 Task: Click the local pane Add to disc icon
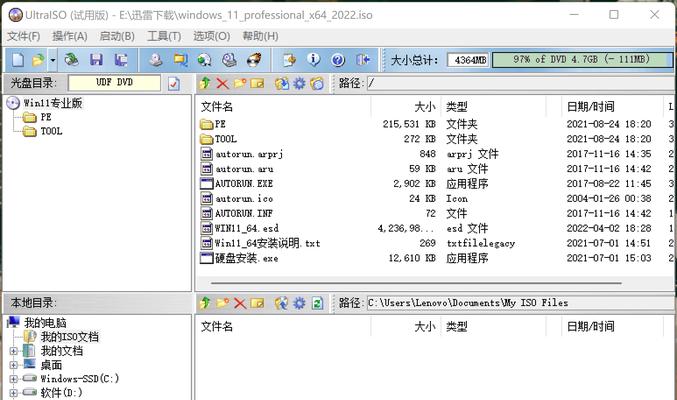282,303
